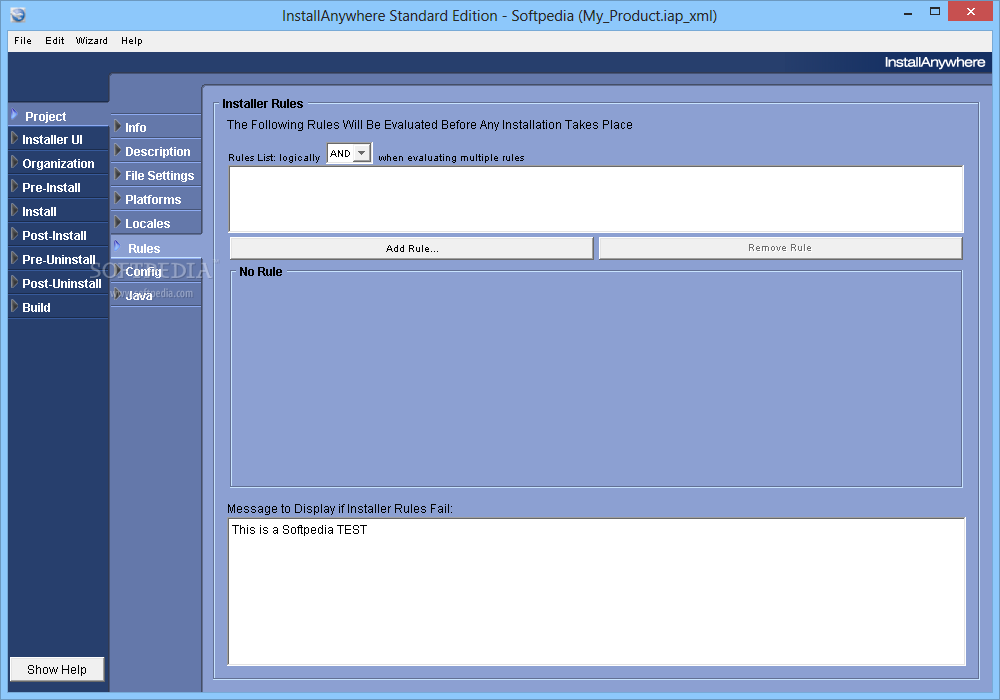Click the Remove Rule button

point(780,248)
